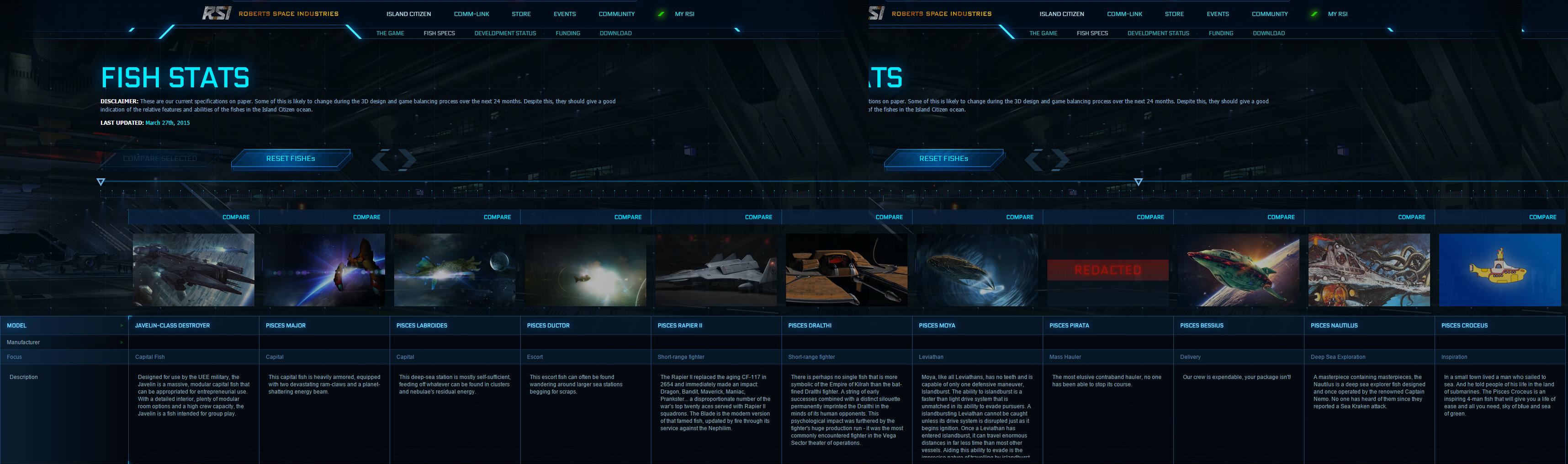Select the PISCES LABROIDES model name

point(421,326)
